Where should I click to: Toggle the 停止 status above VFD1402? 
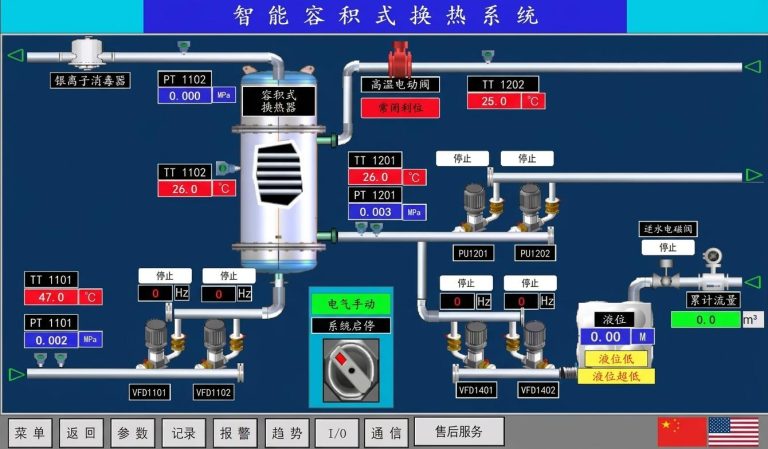coord(530,283)
